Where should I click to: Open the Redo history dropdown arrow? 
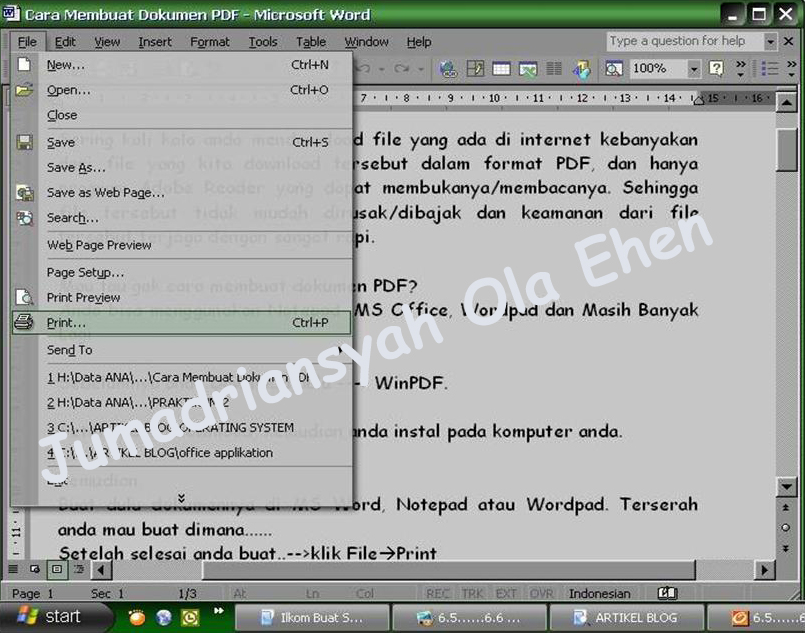[420, 68]
